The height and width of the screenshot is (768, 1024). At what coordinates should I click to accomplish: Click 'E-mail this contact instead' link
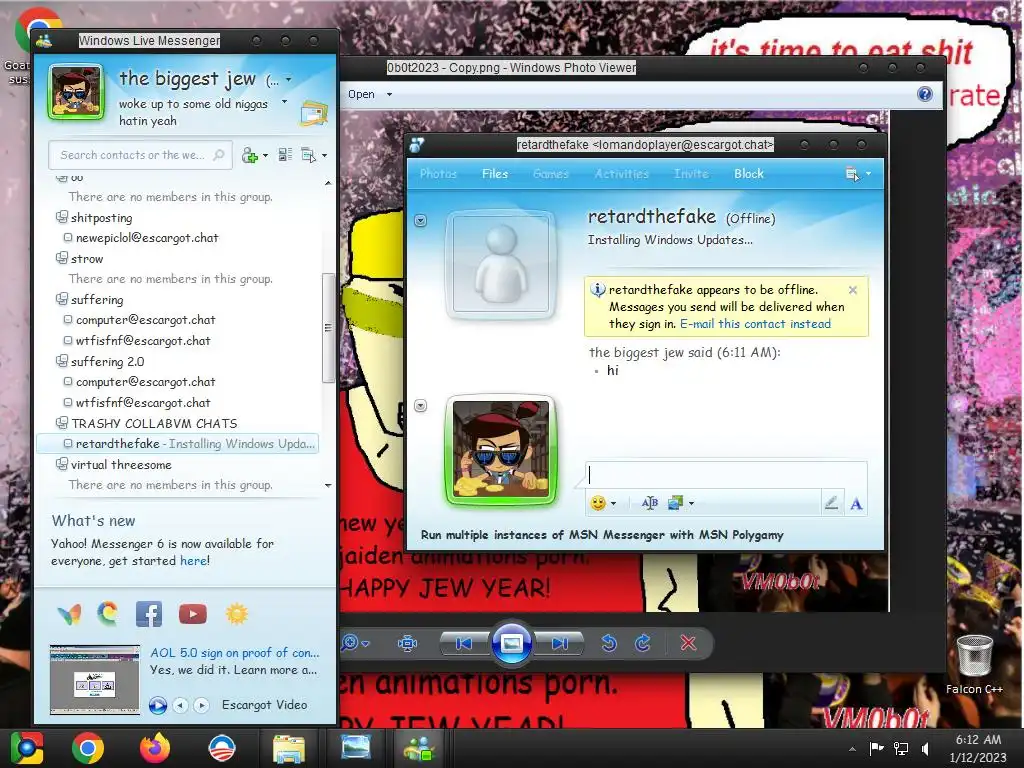pyautogui.click(x=756, y=324)
